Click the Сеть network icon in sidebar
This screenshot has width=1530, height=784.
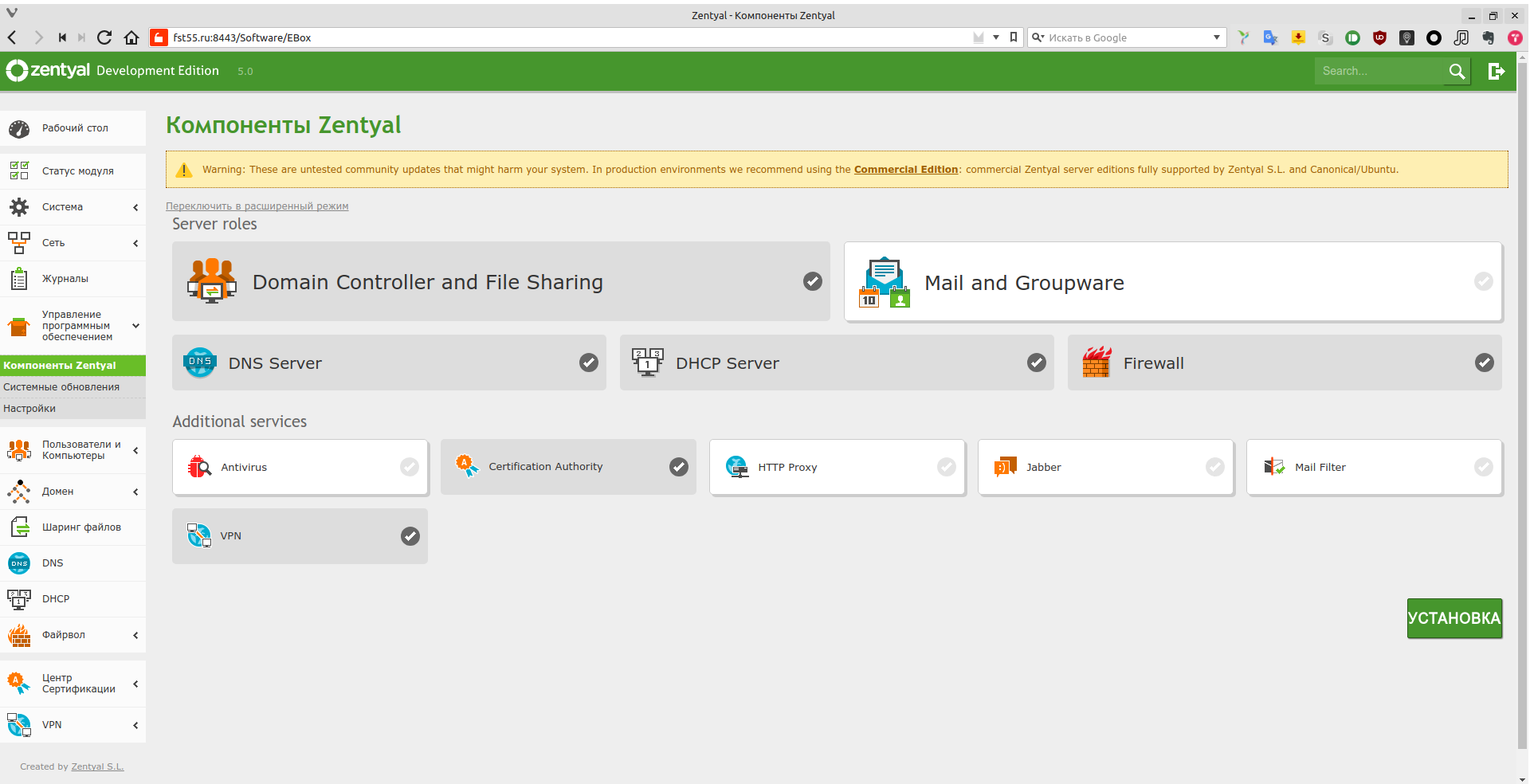click(19, 243)
